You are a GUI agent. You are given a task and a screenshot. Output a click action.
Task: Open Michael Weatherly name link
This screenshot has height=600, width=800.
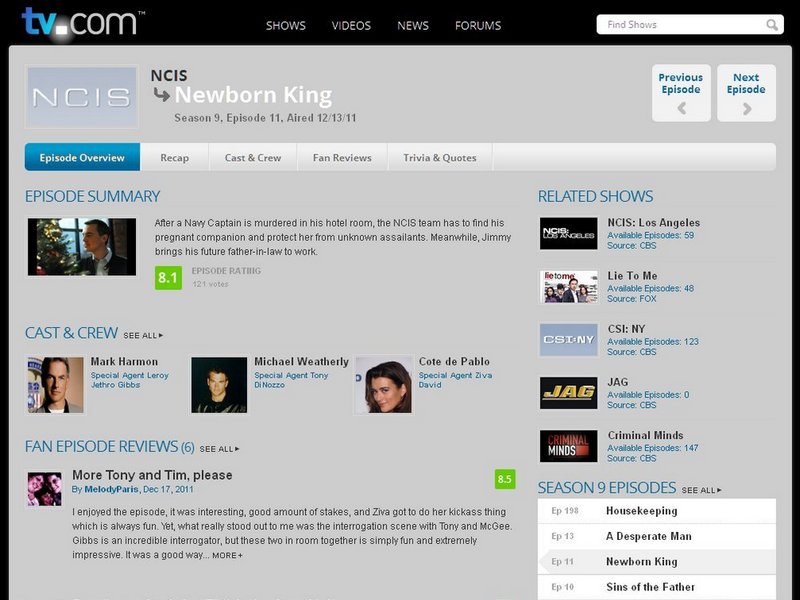point(302,361)
